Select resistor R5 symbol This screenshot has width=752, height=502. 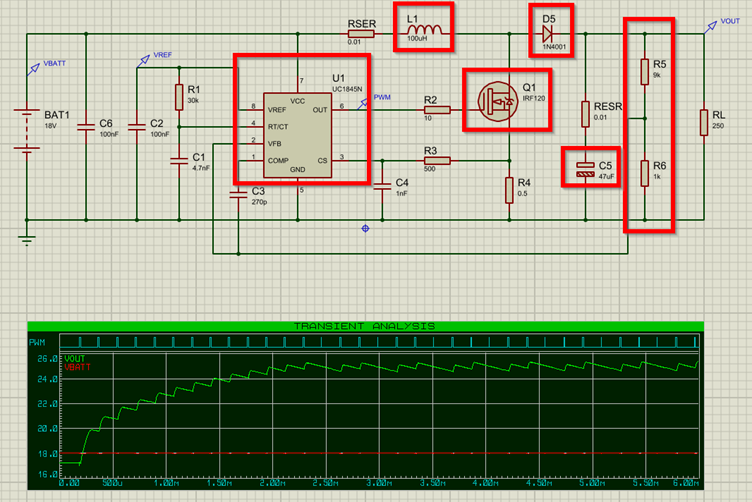pos(645,71)
